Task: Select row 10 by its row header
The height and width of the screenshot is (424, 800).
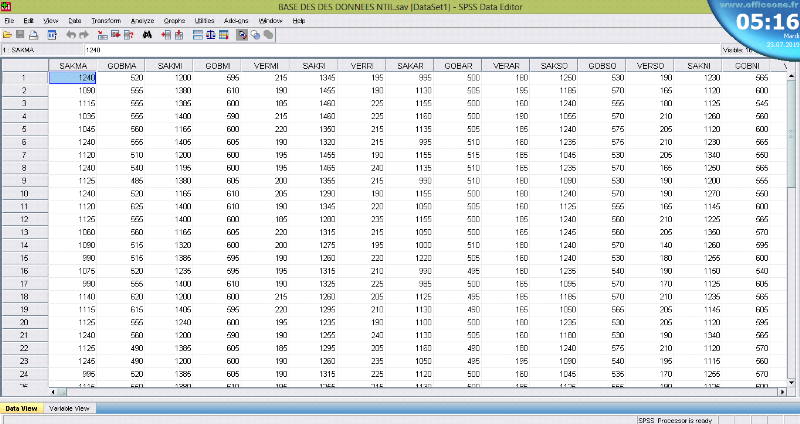Action: tap(23, 193)
